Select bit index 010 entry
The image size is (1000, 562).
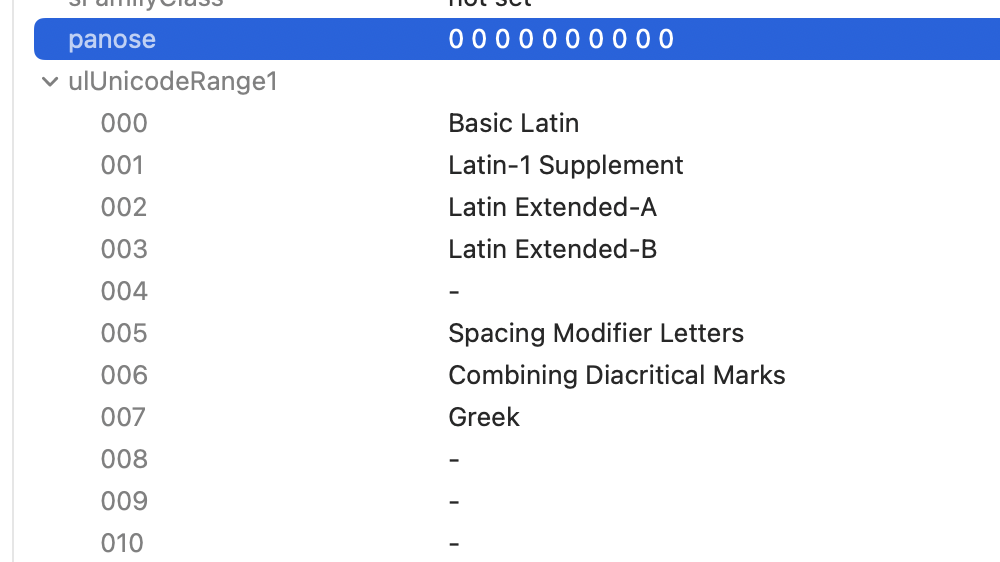tap(122, 544)
